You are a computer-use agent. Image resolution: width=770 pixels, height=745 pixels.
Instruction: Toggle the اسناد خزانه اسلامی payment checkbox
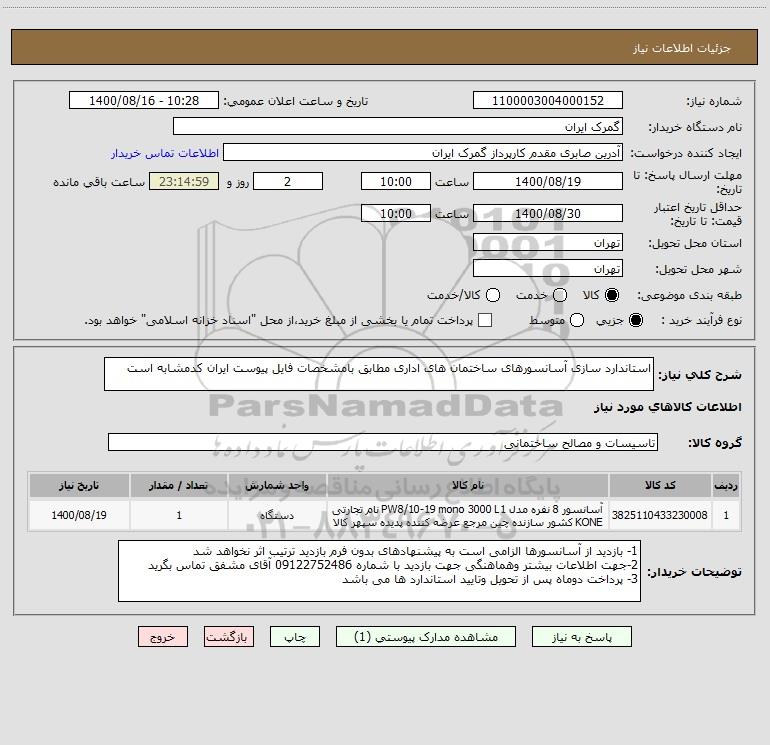[485, 320]
